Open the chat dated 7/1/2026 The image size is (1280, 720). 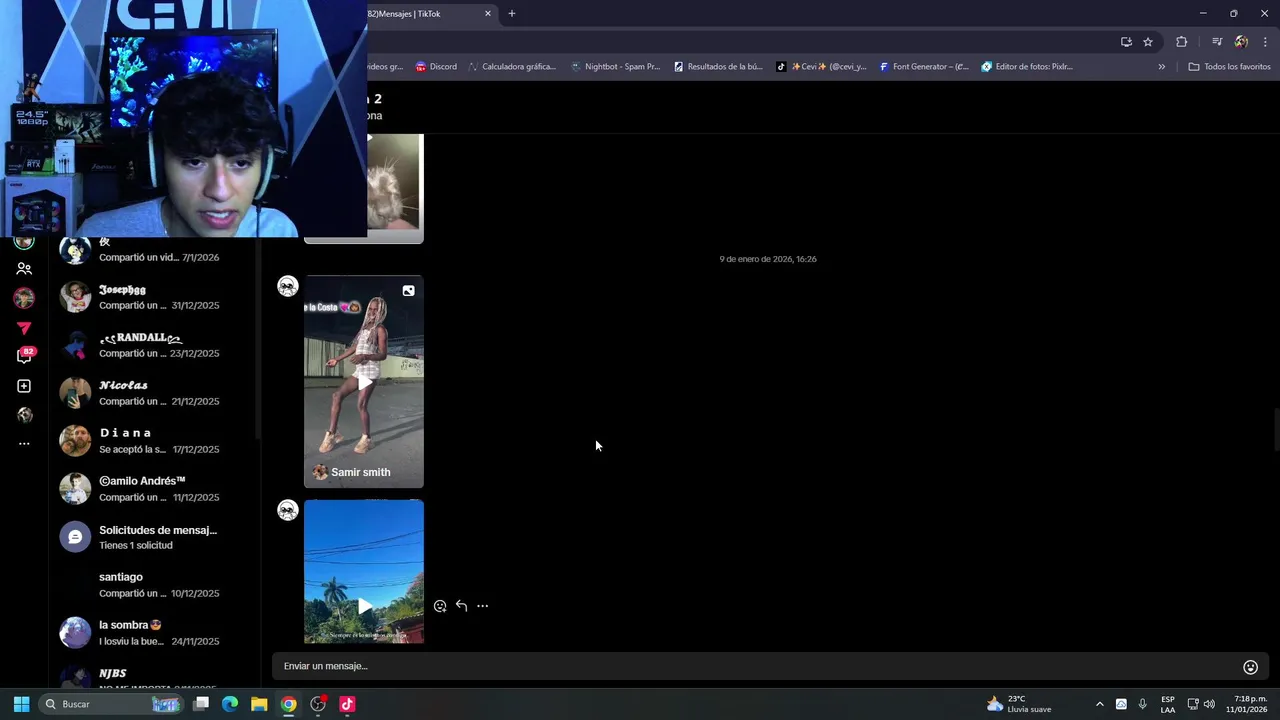(x=153, y=251)
